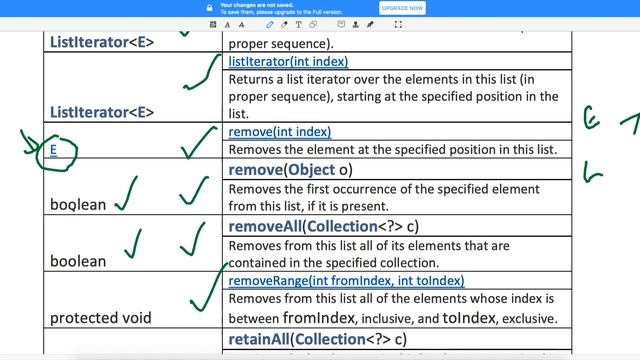Click 'Removes the element at the specified position' text
Image resolution: width=640 pixels, height=360 pixels.
point(393,150)
